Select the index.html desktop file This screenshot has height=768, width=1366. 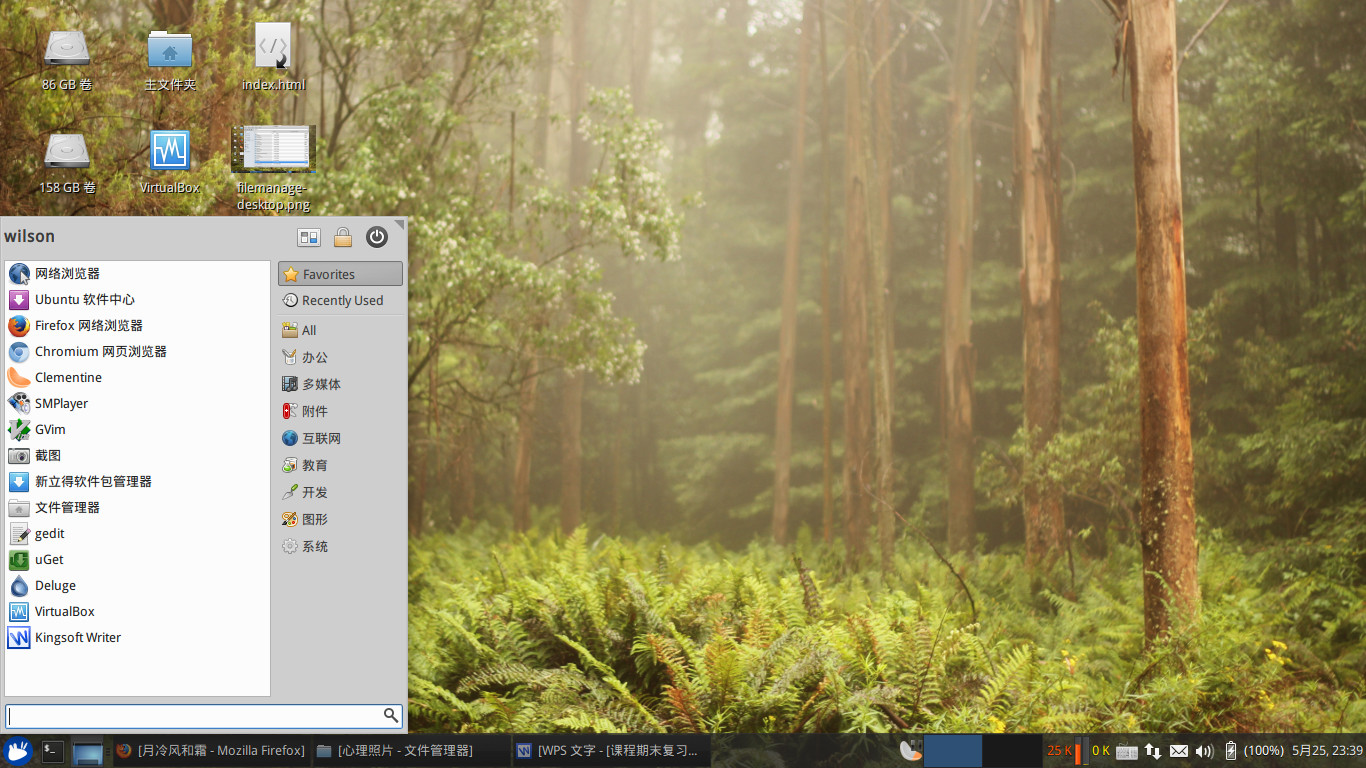coord(273,58)
